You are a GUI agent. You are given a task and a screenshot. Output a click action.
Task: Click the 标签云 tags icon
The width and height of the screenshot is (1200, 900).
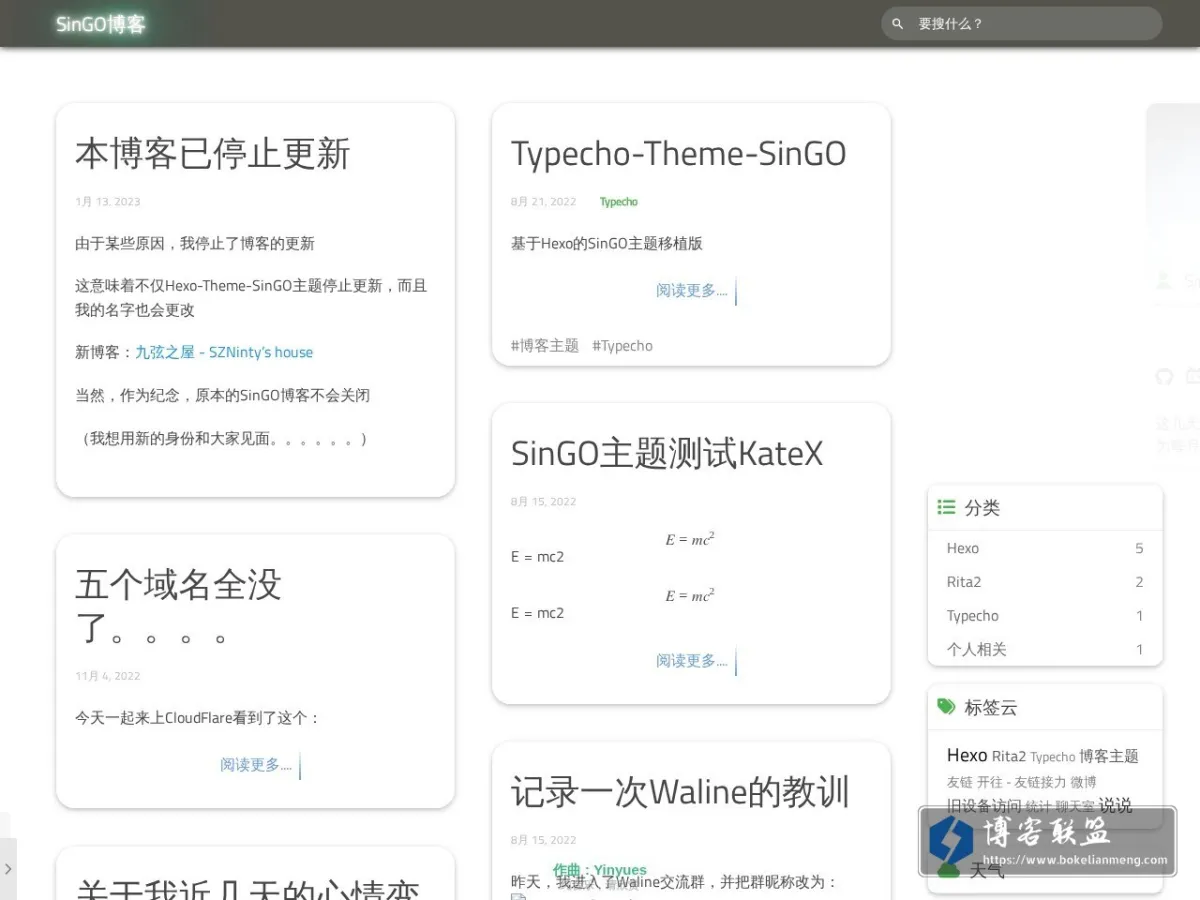tap(946, 707)
